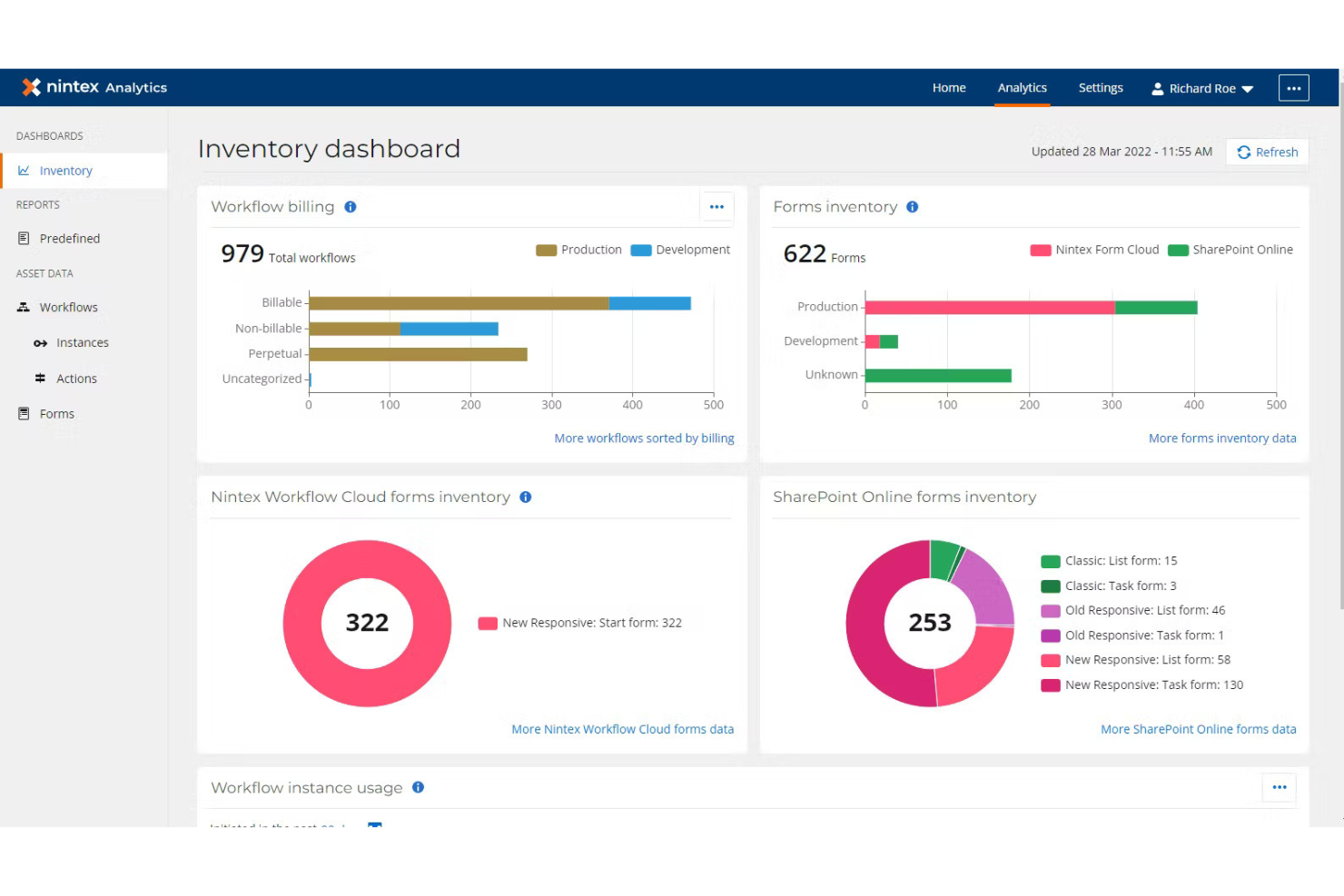Click the Workflow billing info icon
The width and height of the screenshot is (1344, 896).
[x=351, y=207]
